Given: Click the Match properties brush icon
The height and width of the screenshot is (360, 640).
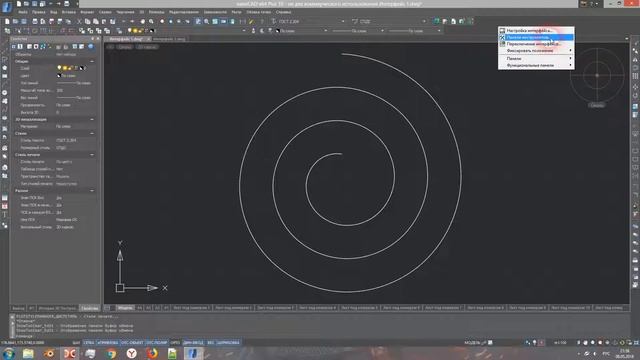Looking at the screenshot, I should click(x=113, y=21).
